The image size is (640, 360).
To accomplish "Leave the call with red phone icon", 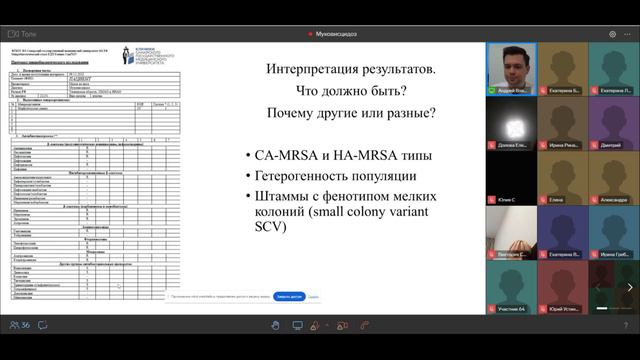I will click(x=364, y=325).
